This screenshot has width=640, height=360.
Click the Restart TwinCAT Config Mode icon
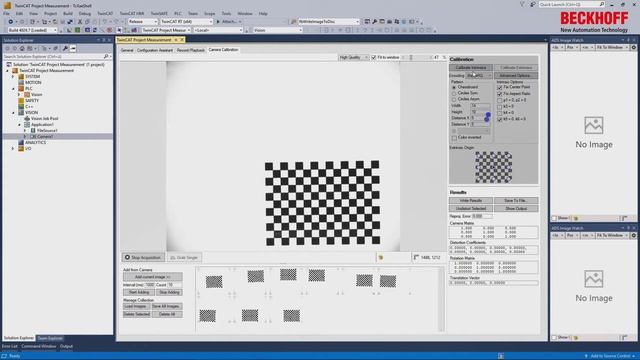87,30
